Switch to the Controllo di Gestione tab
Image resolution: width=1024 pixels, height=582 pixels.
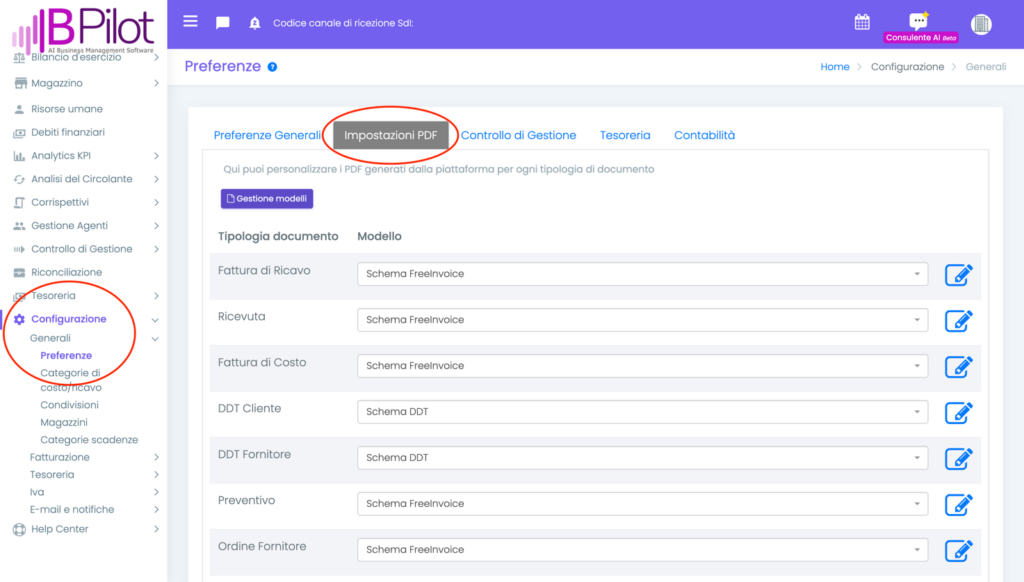click(x=518, y=135)
